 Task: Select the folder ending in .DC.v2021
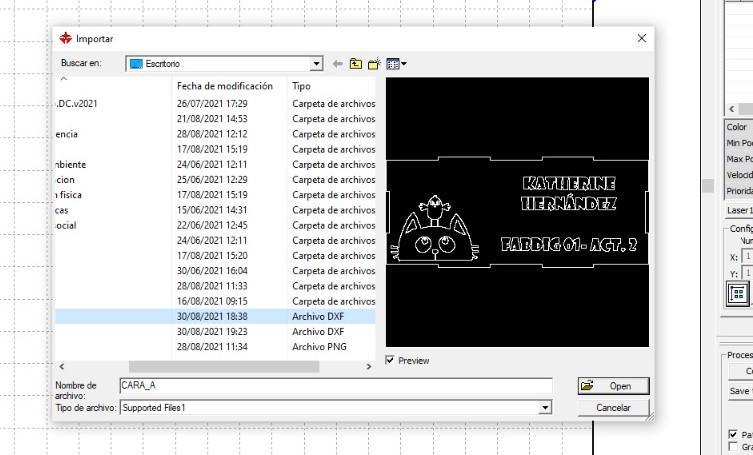(x=215, y=103)
